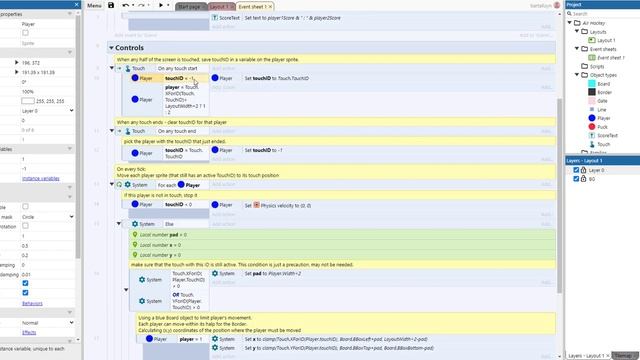Click the user account avatar icon
The height and width of the screenshot is (360, 640).
[557, 5]
